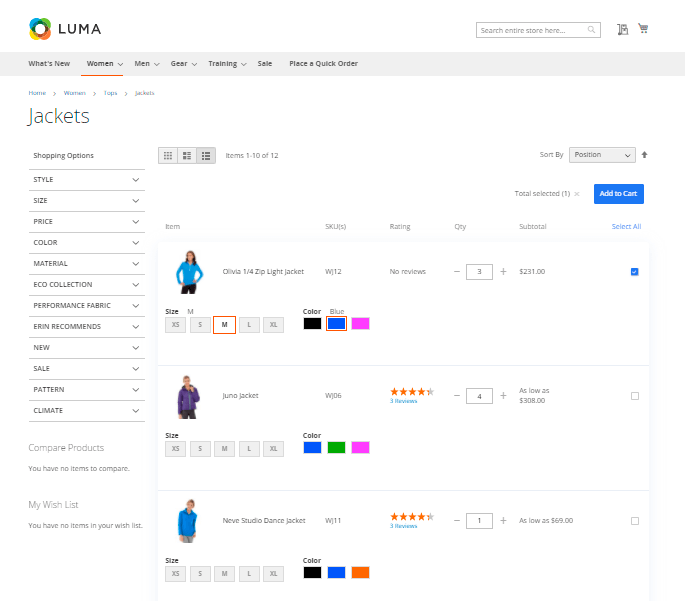The image size is (685, 601).
Task: Open Olivia 1/4 Zip Light Jacket product link
Action: [x=263, y=272]
